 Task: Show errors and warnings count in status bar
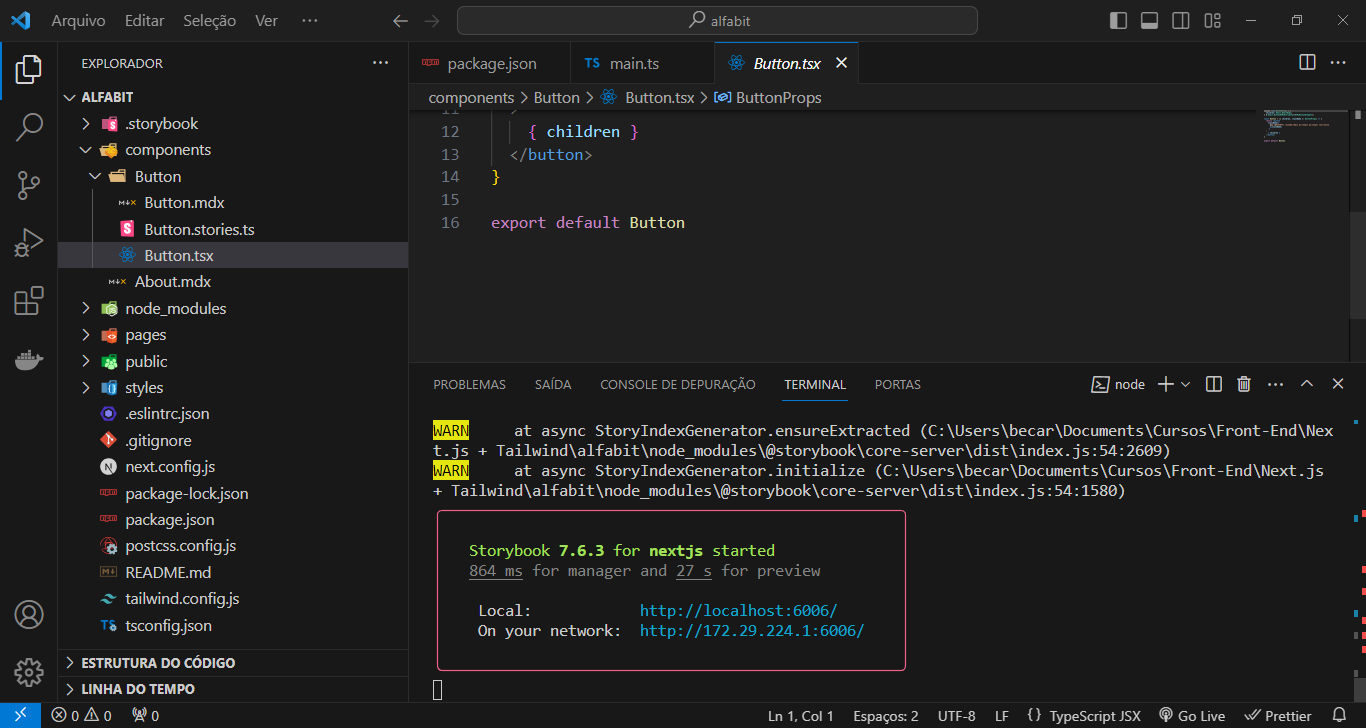[x=82, y=715]
